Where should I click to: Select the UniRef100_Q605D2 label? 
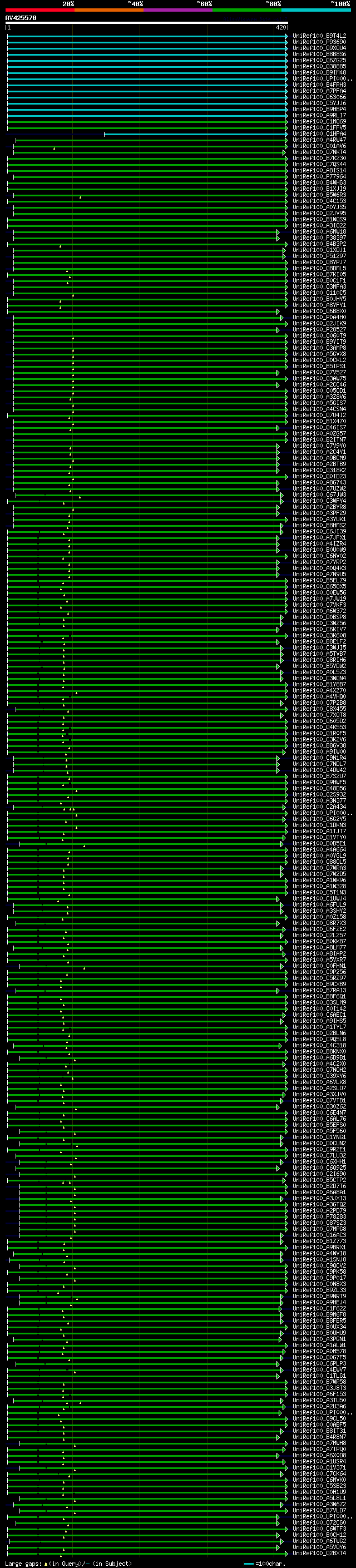coord(319,721)
